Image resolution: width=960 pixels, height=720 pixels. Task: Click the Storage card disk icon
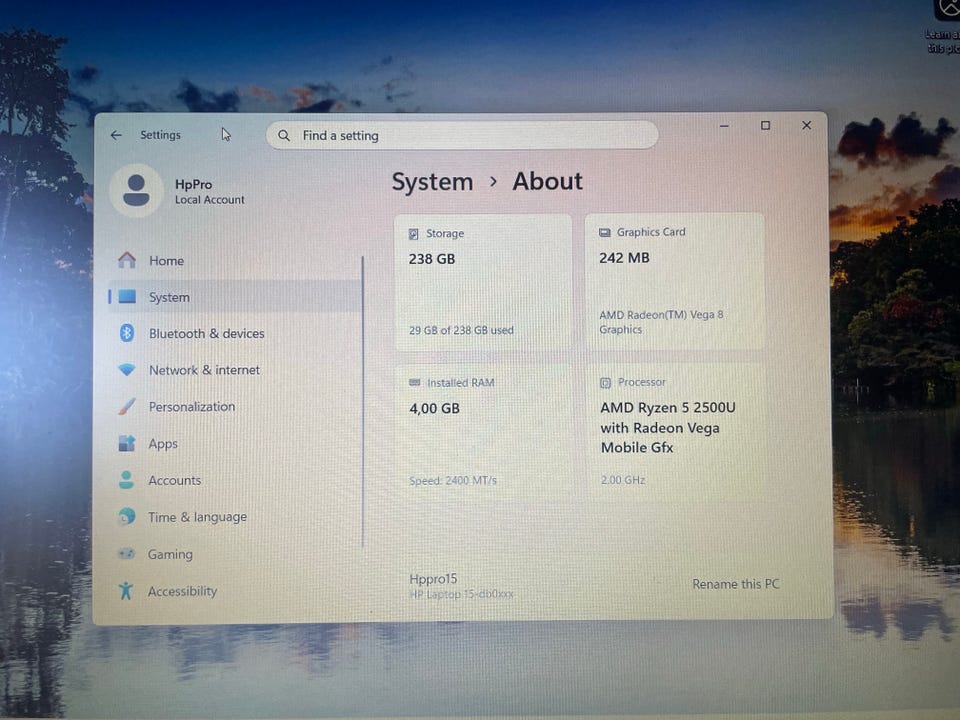pyautogui.click(x=414, y=234)
